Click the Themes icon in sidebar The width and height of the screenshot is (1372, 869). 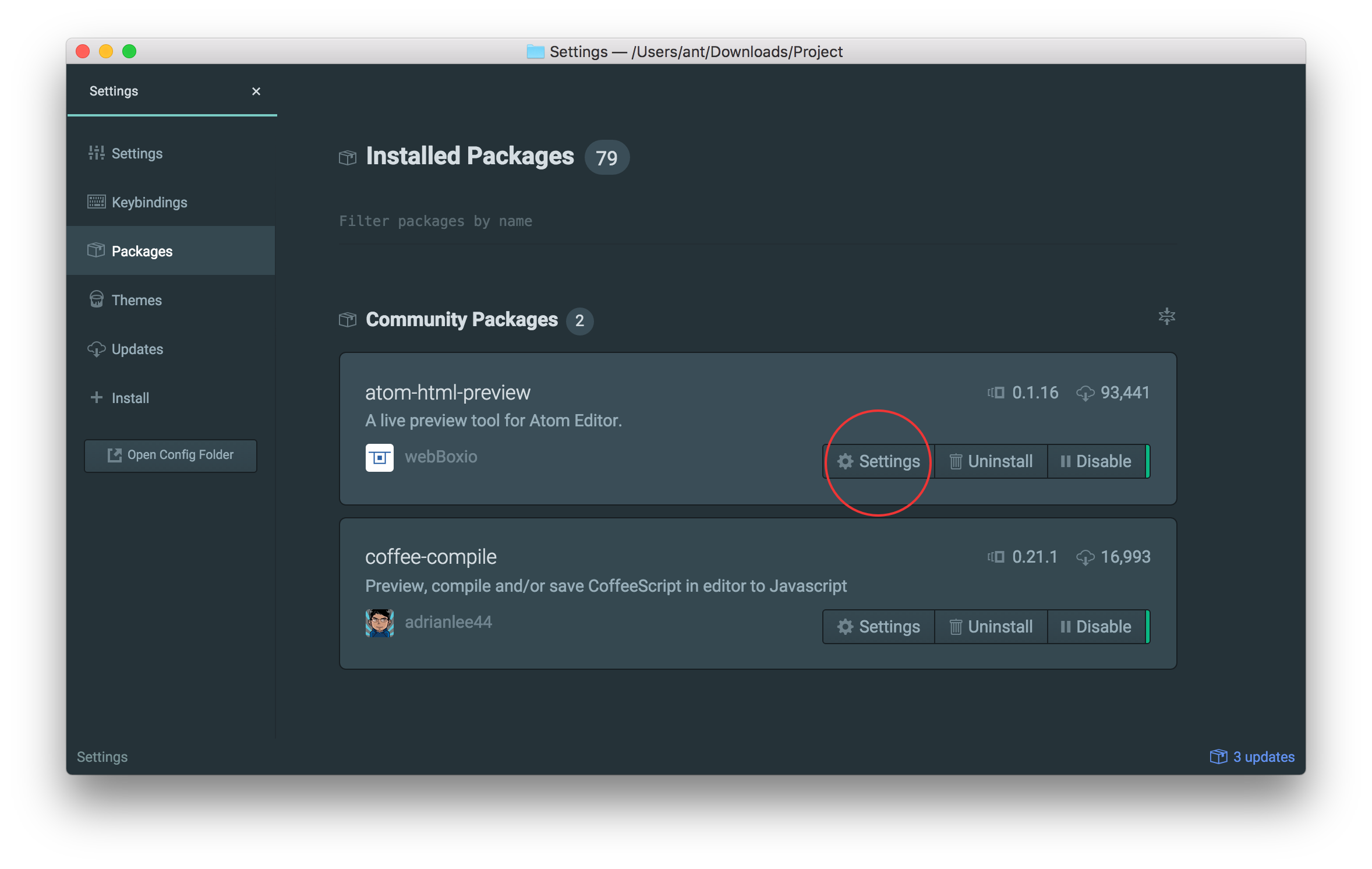click(x=96, y=300)
